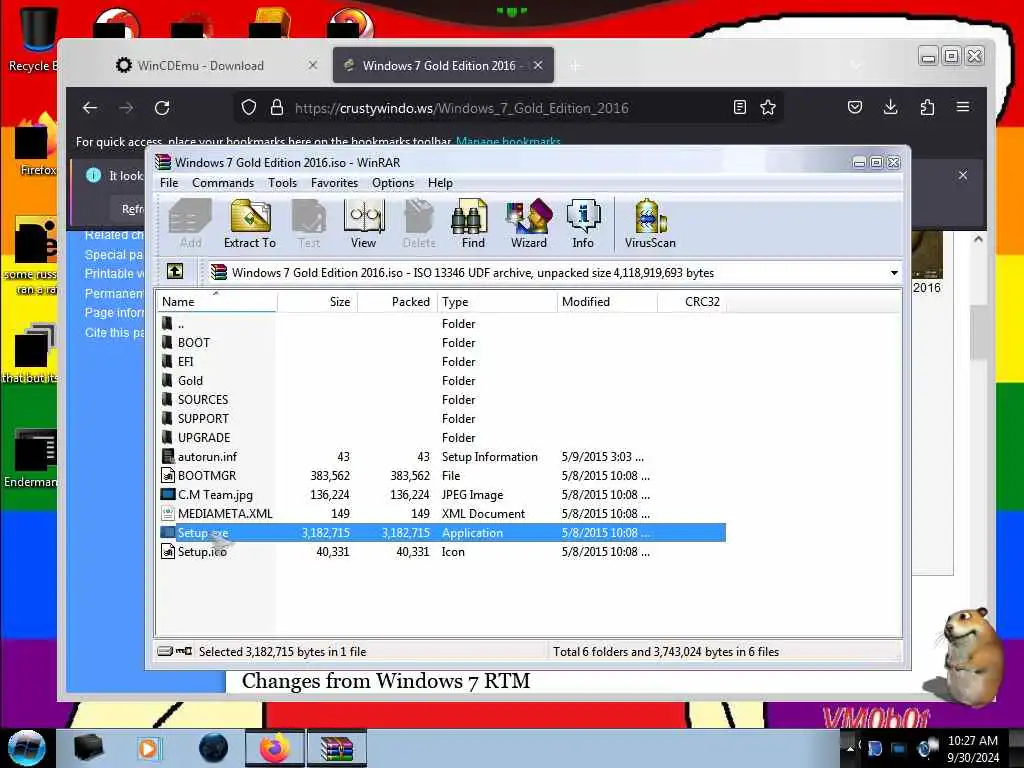Sort by the CRC32 column header
This screenshot has height=768, width=1024.
point(690,302)
